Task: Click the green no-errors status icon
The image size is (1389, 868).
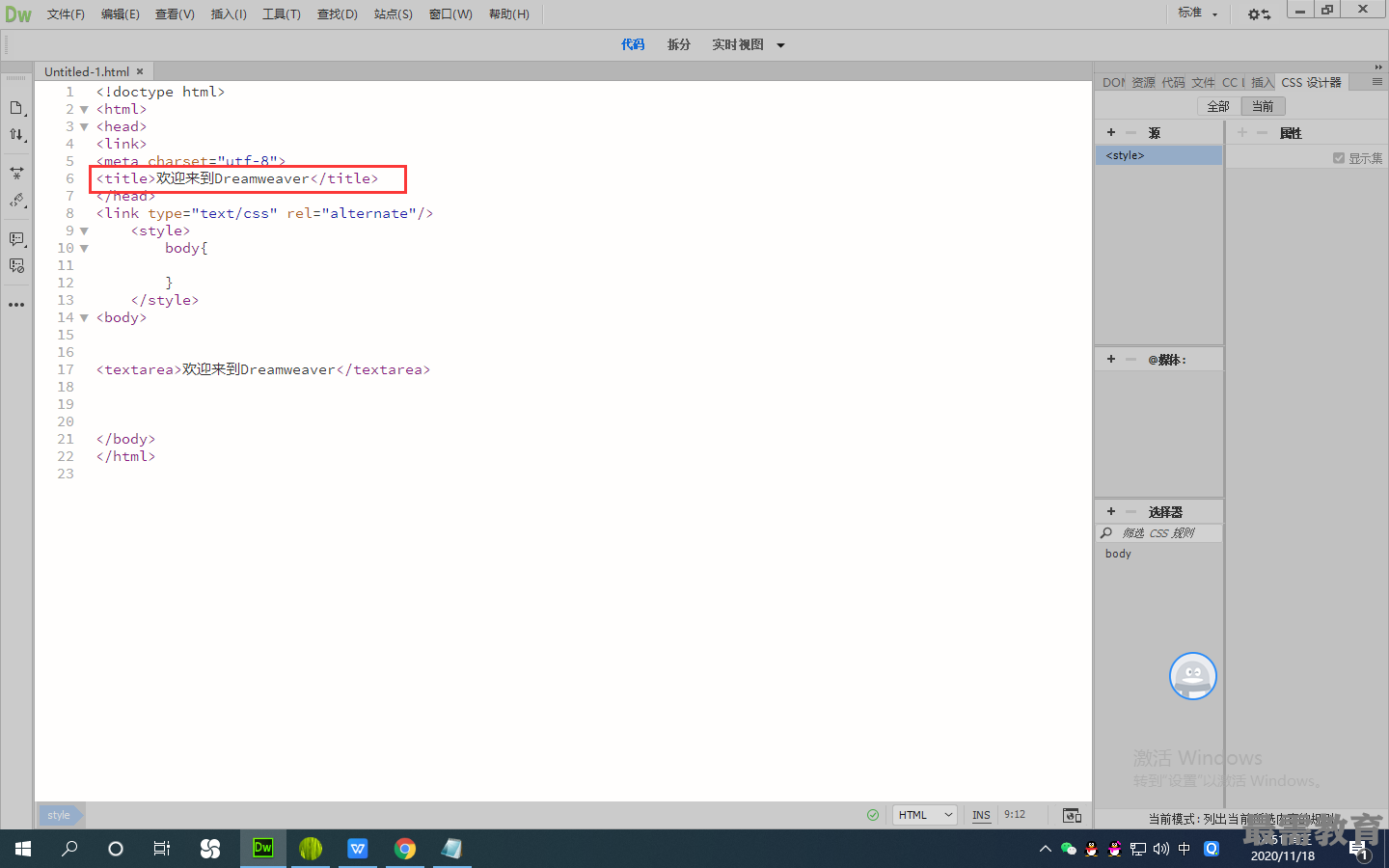Action: click(x=873, y=815)
